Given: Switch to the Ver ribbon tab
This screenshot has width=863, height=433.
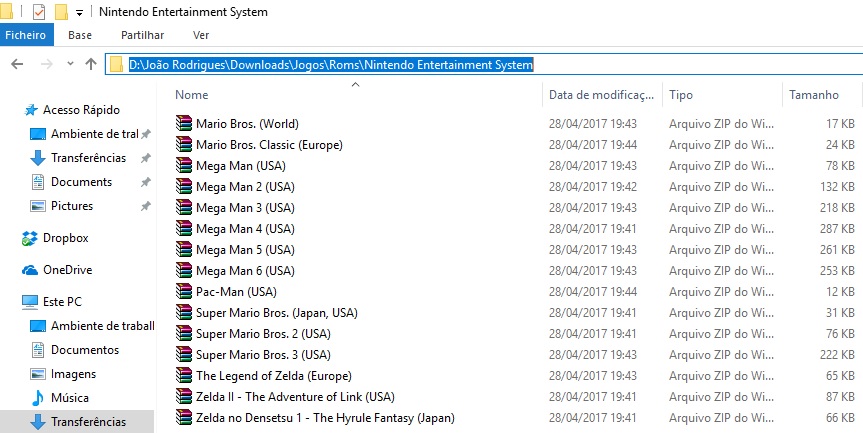Looking at the screenshot, I should (x=201, y=35).
